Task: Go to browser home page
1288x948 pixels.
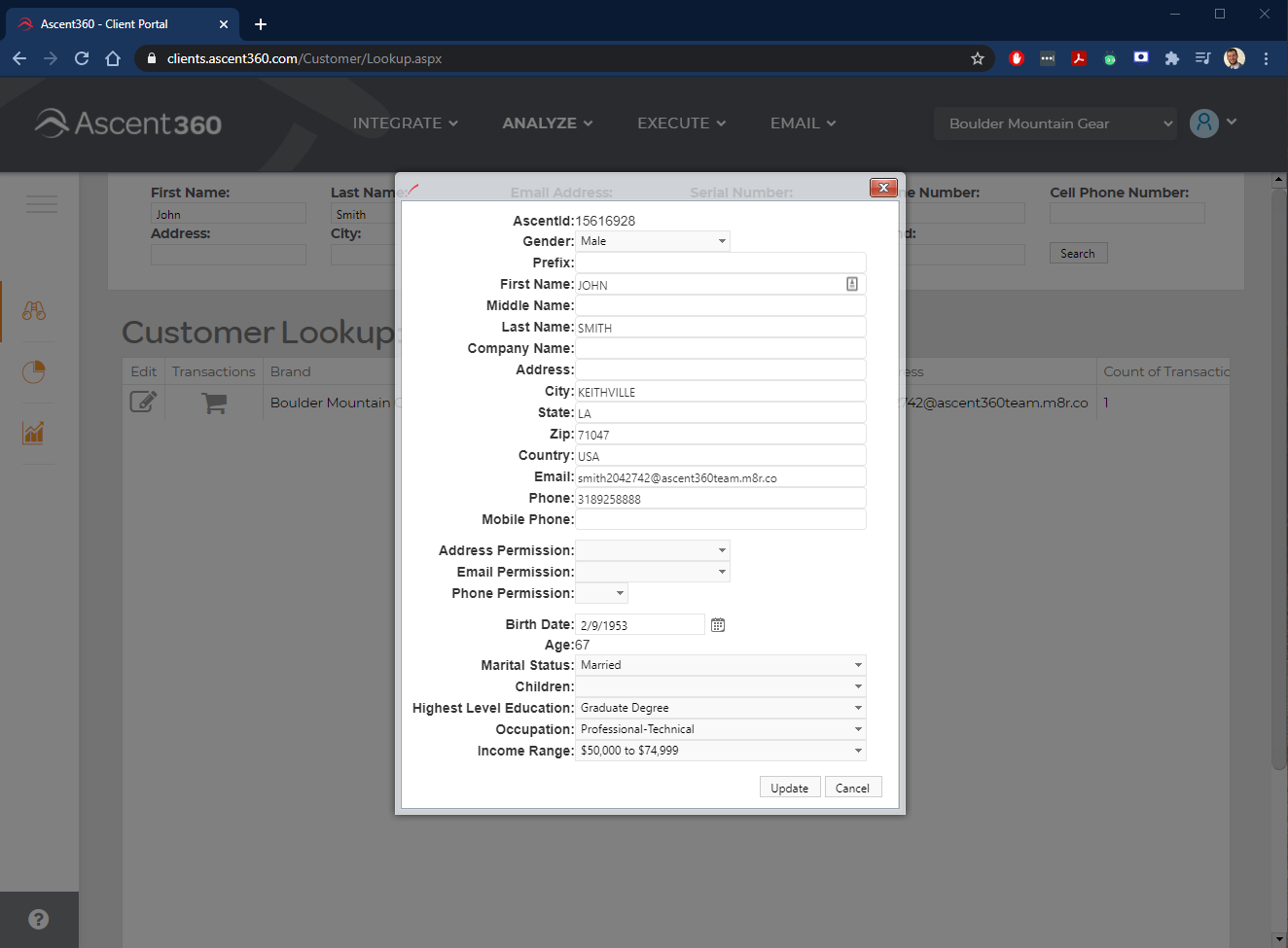Action: tap(113, 58)
